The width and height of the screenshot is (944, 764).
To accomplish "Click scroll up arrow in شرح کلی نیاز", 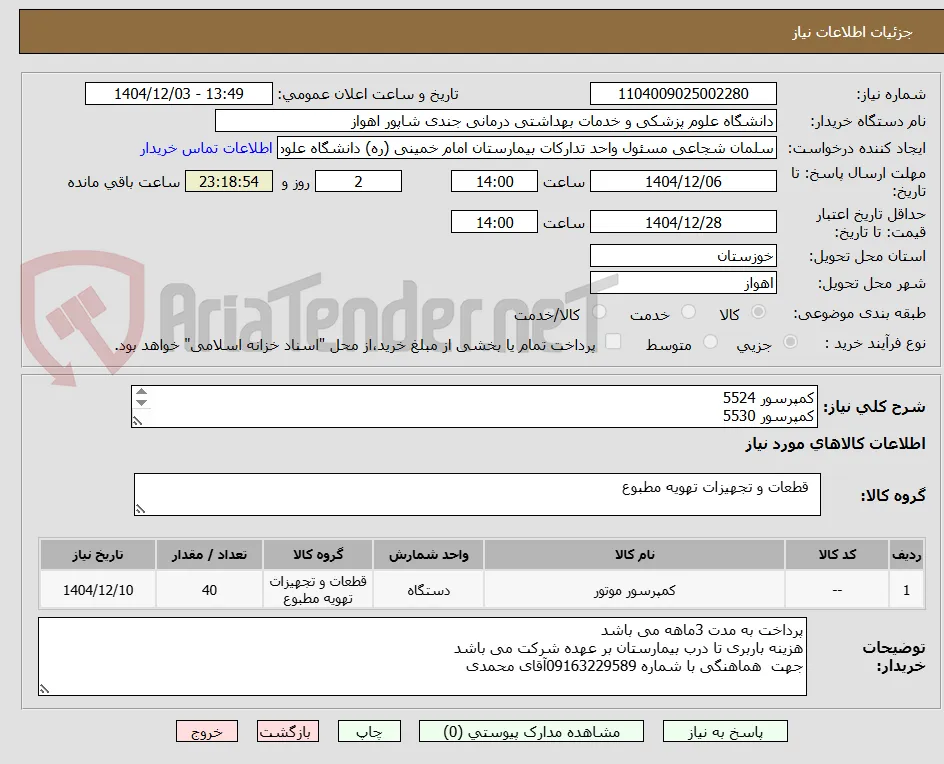I will [x=141, y=392].
